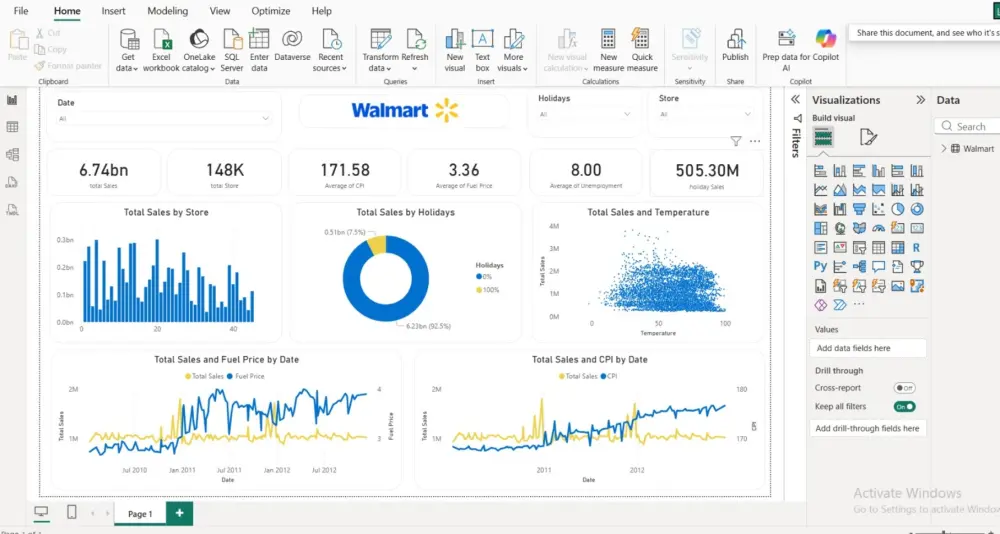Viewport: 1000px width, 534px height.
Task: Select the Area chart visual
Action: pyautogui.click(x=840, y=190)
